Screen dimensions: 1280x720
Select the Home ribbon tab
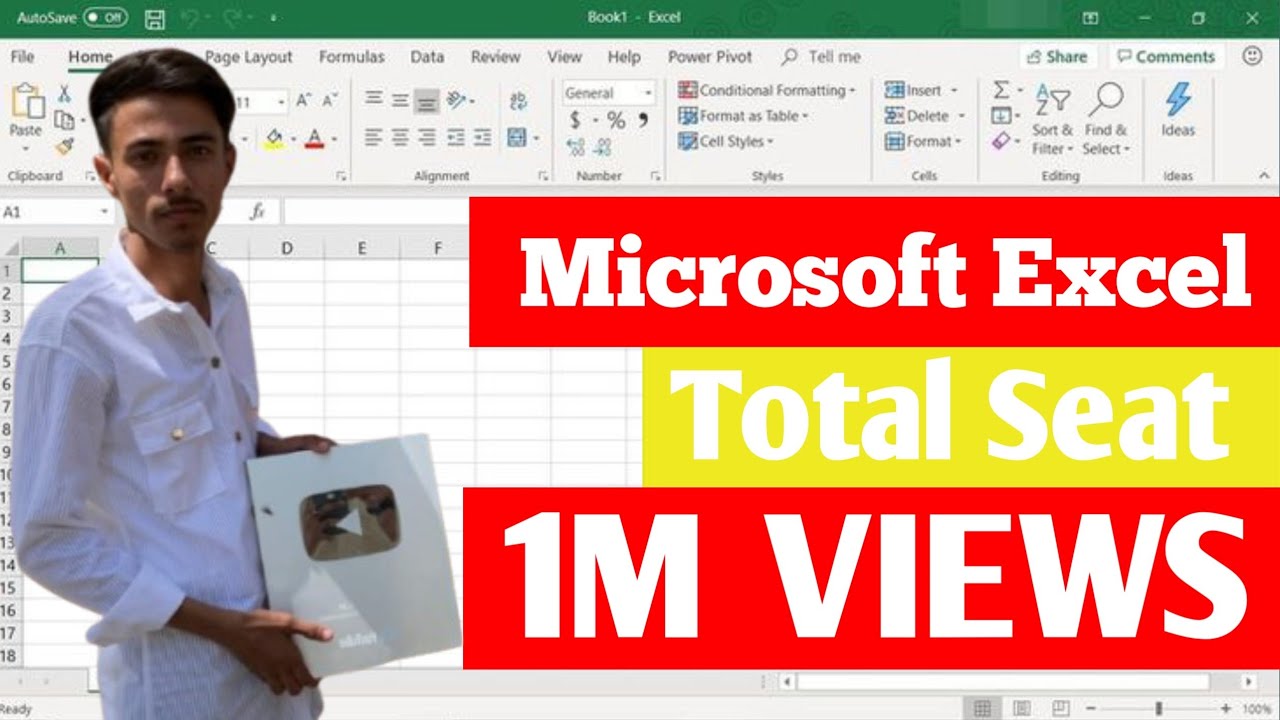click(x=90, y=57)
